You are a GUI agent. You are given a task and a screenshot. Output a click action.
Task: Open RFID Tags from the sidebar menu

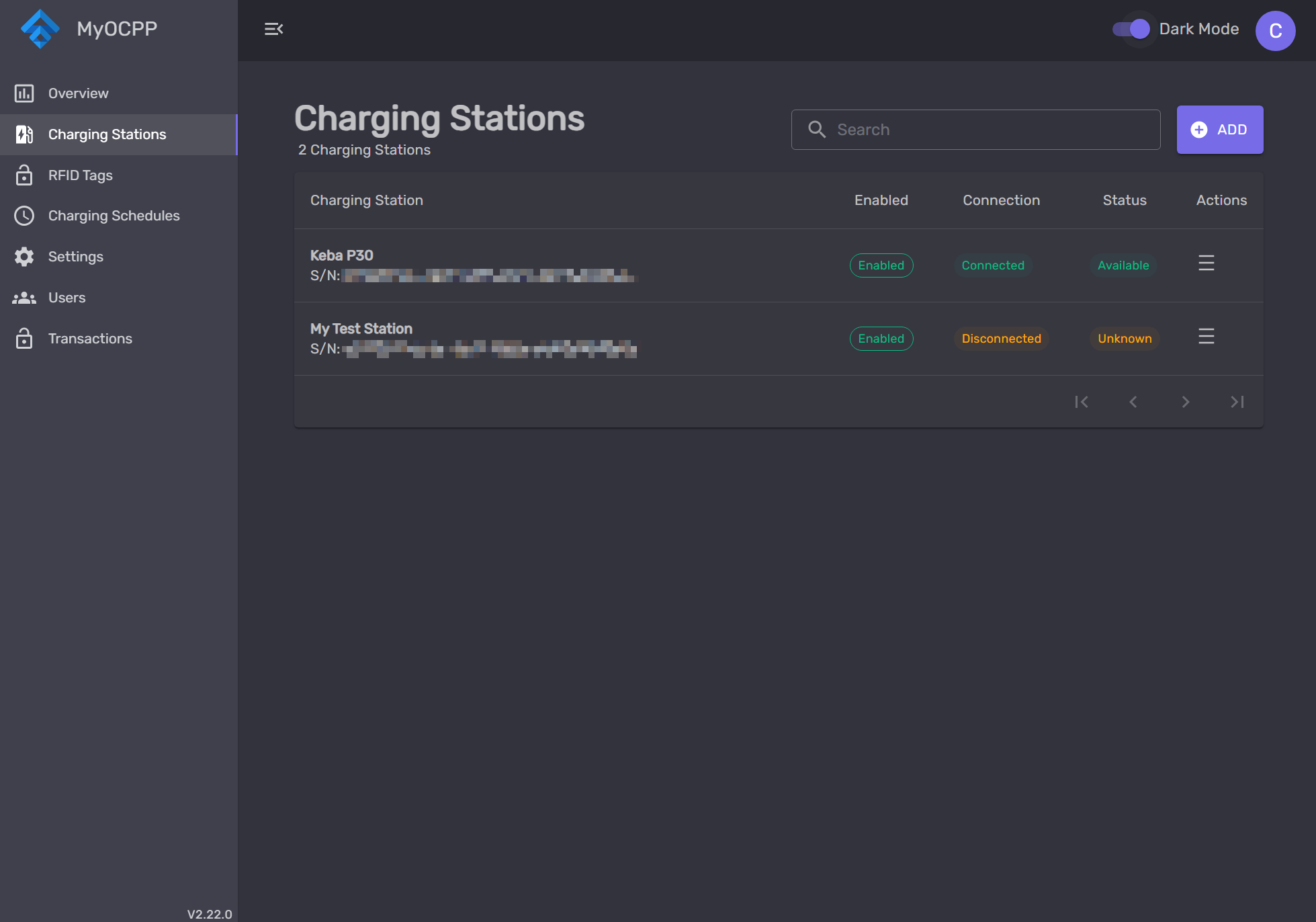point(80,175)
